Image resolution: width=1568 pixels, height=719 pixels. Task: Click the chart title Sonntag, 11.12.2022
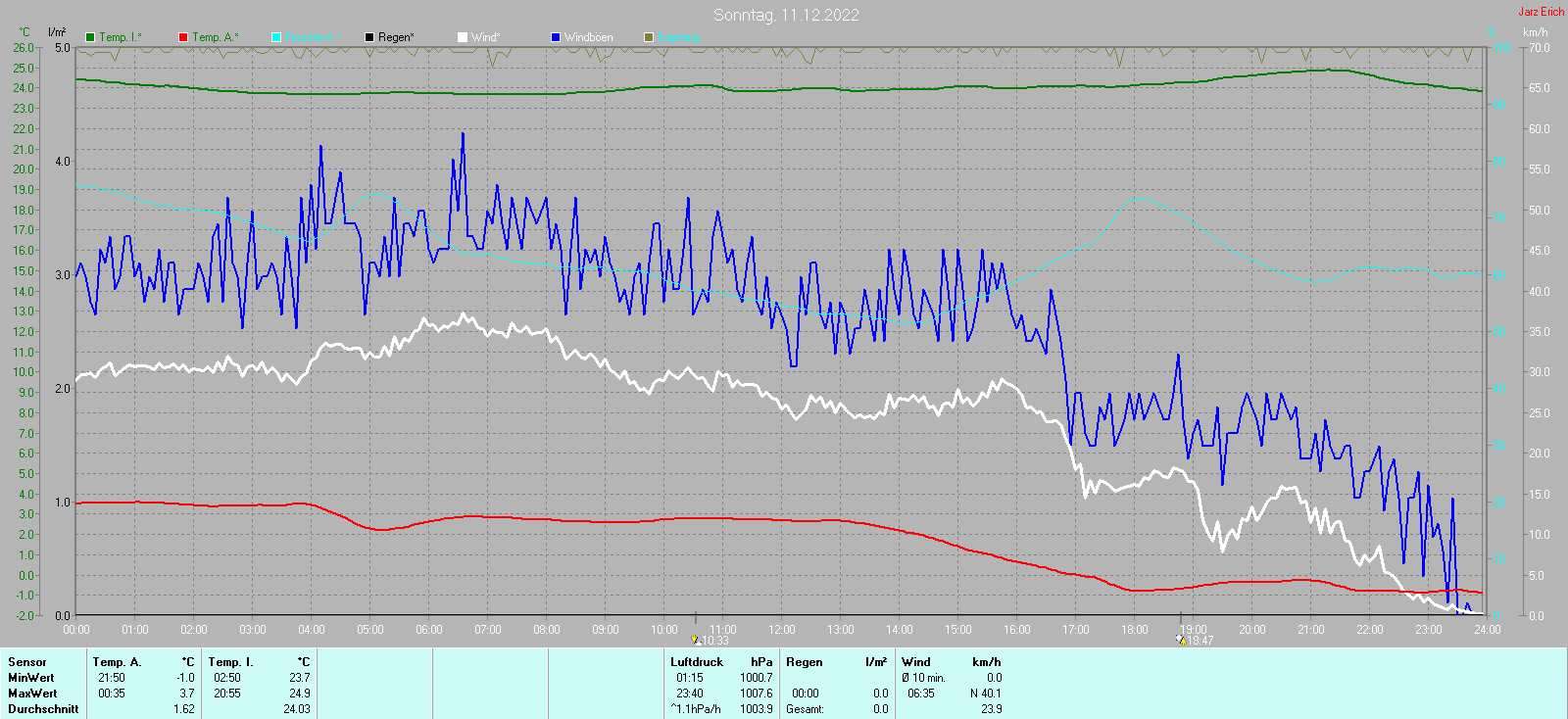[786, 15]
